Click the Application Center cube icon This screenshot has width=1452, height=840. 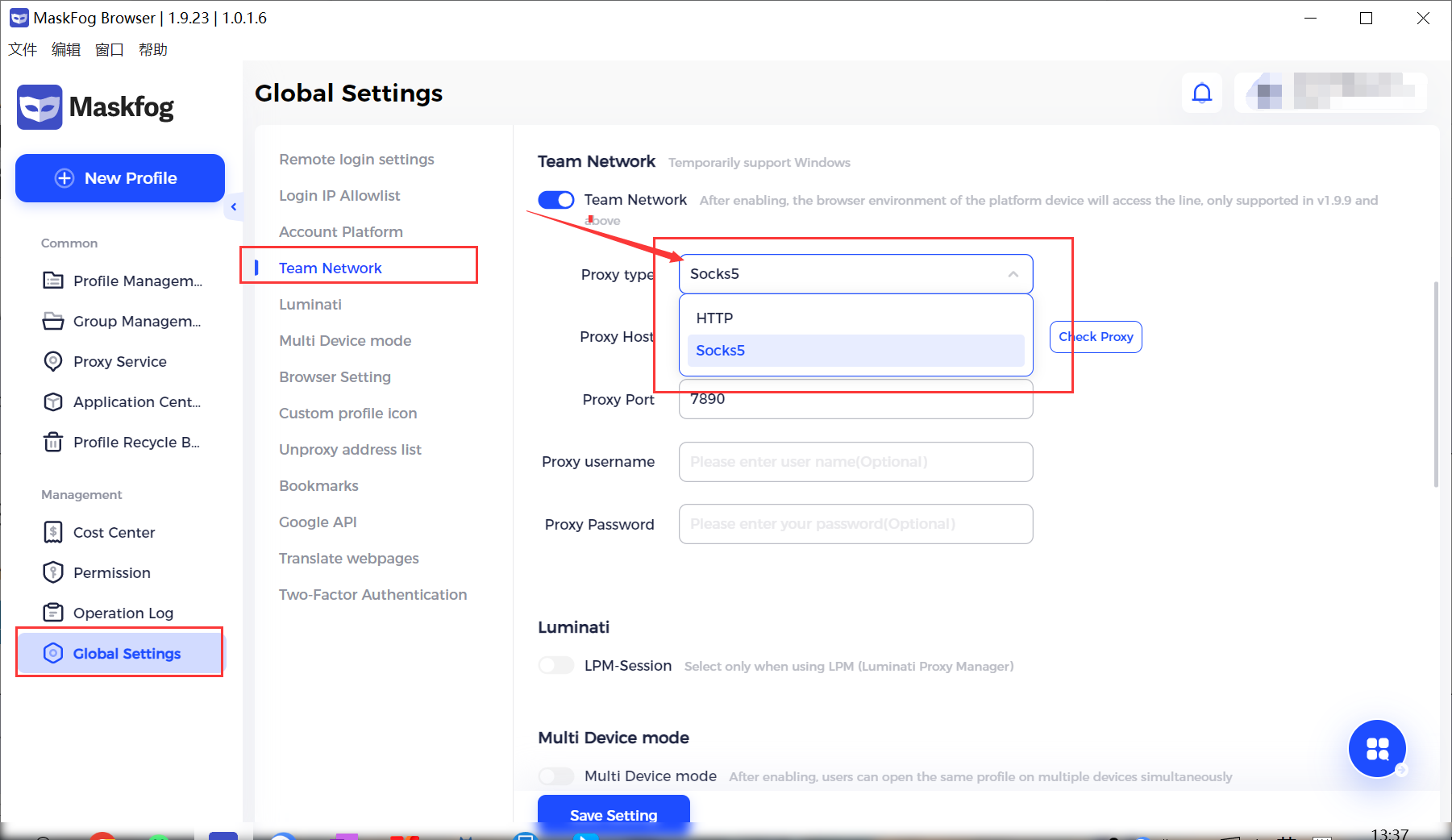(53, 401)
